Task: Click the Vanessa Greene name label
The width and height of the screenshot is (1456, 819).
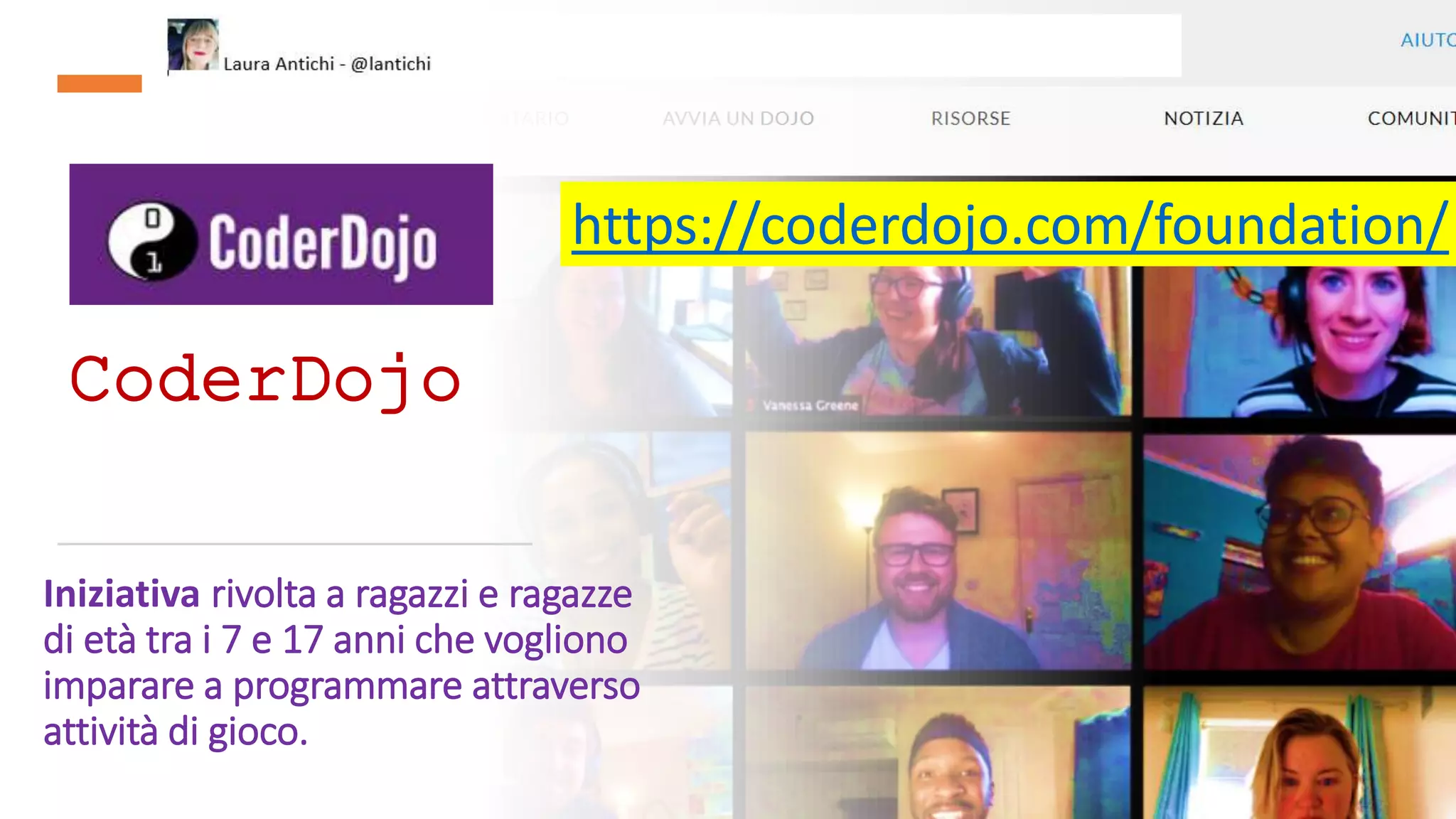Action: pyautogui.click(x=810, y=405)
